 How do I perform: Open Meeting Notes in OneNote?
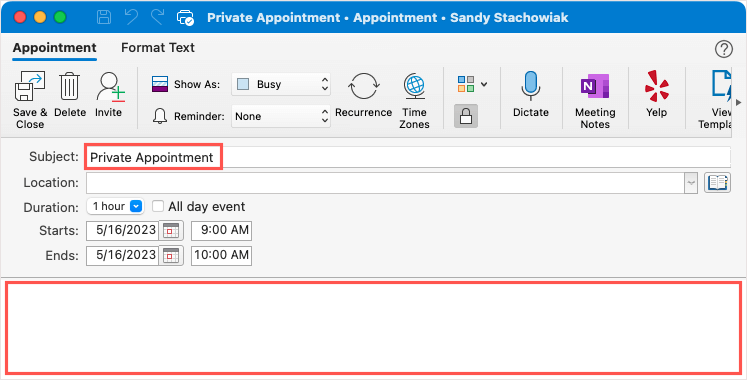click(x=595, y=87)
